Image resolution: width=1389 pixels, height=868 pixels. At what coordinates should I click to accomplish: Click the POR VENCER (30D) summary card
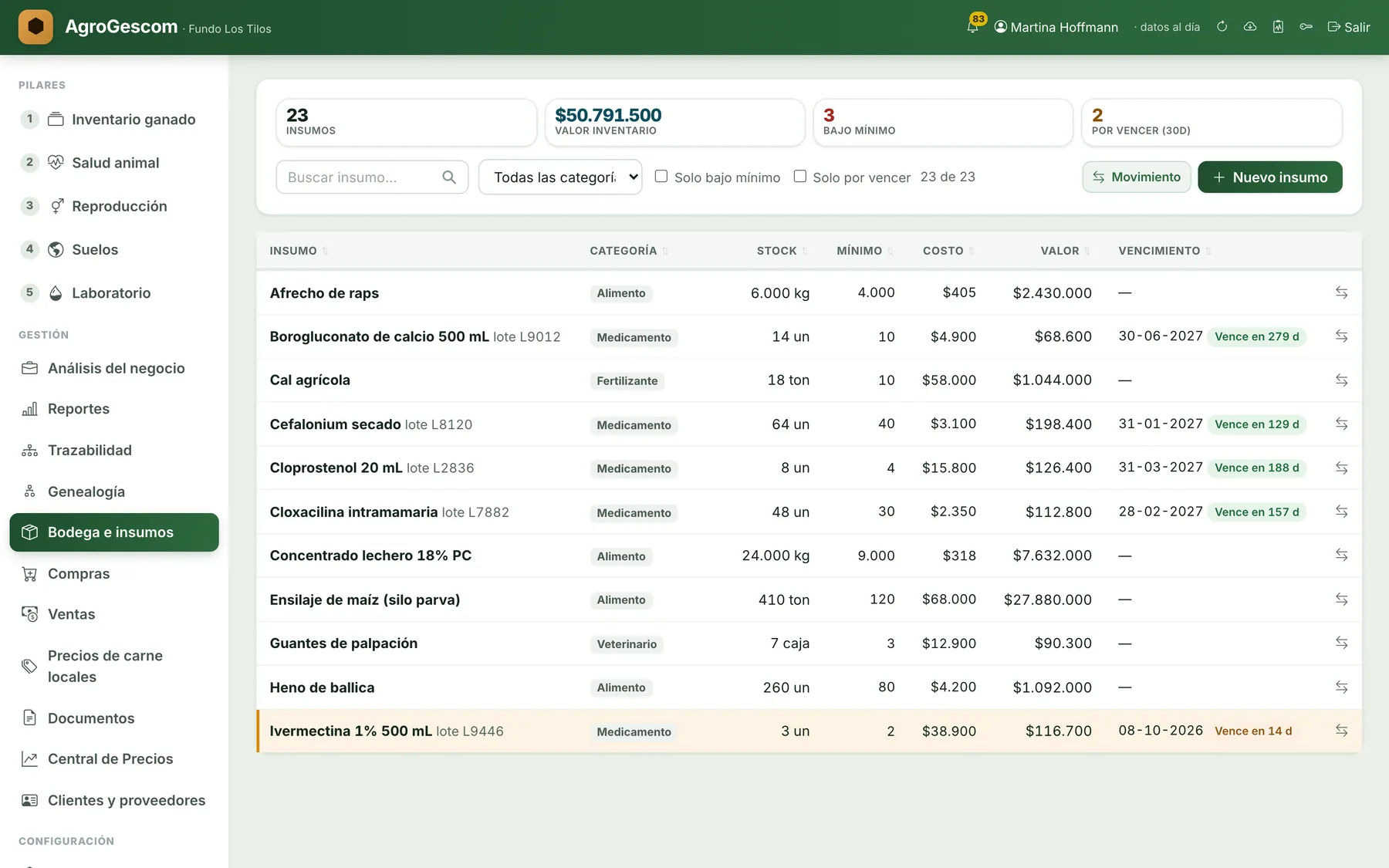click(x=1212, y=122)
